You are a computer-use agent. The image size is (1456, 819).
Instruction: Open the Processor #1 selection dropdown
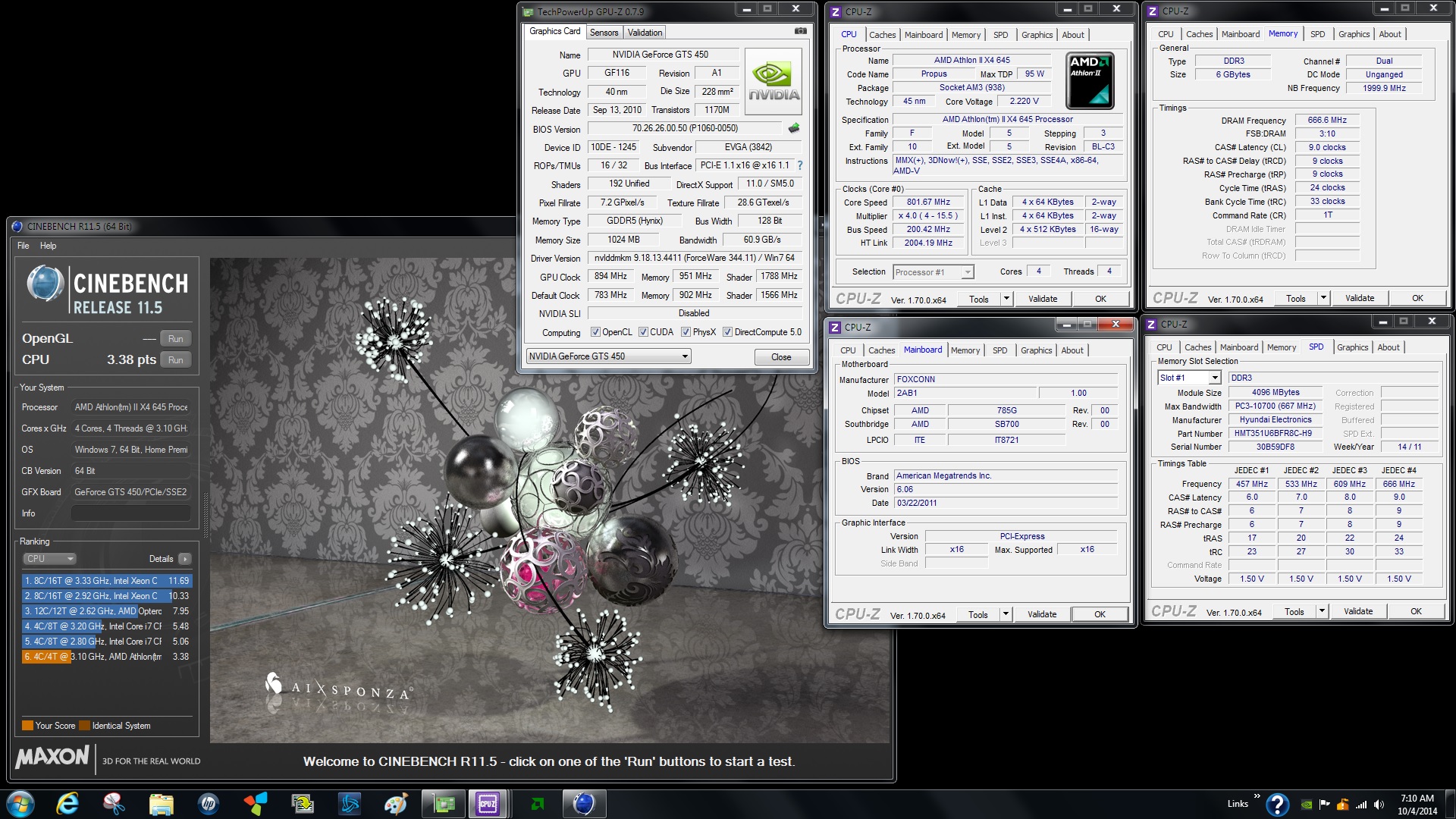(x=933, y=272)
